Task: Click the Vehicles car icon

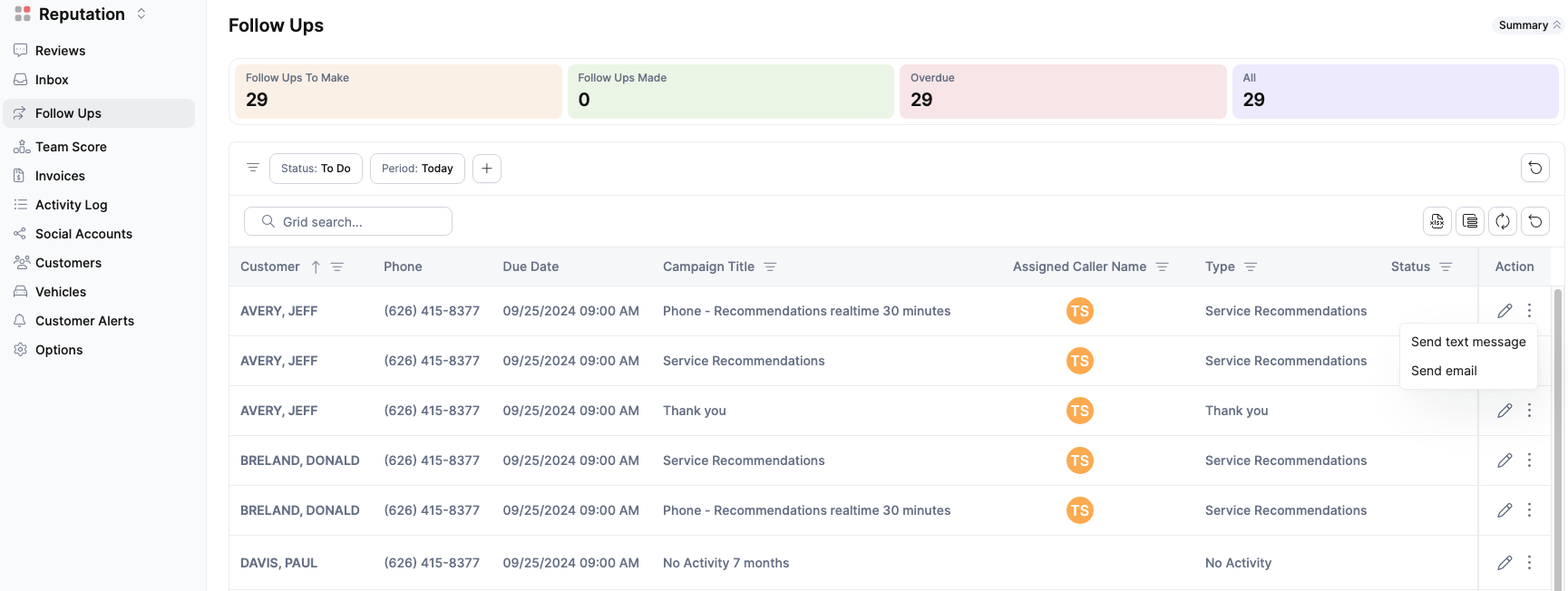Action: [x=21, y=292]
